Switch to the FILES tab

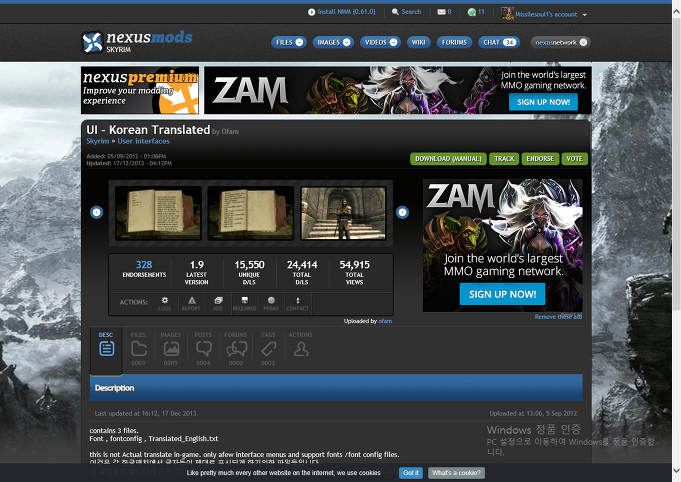pyautogui.click(x=139, y=349)
